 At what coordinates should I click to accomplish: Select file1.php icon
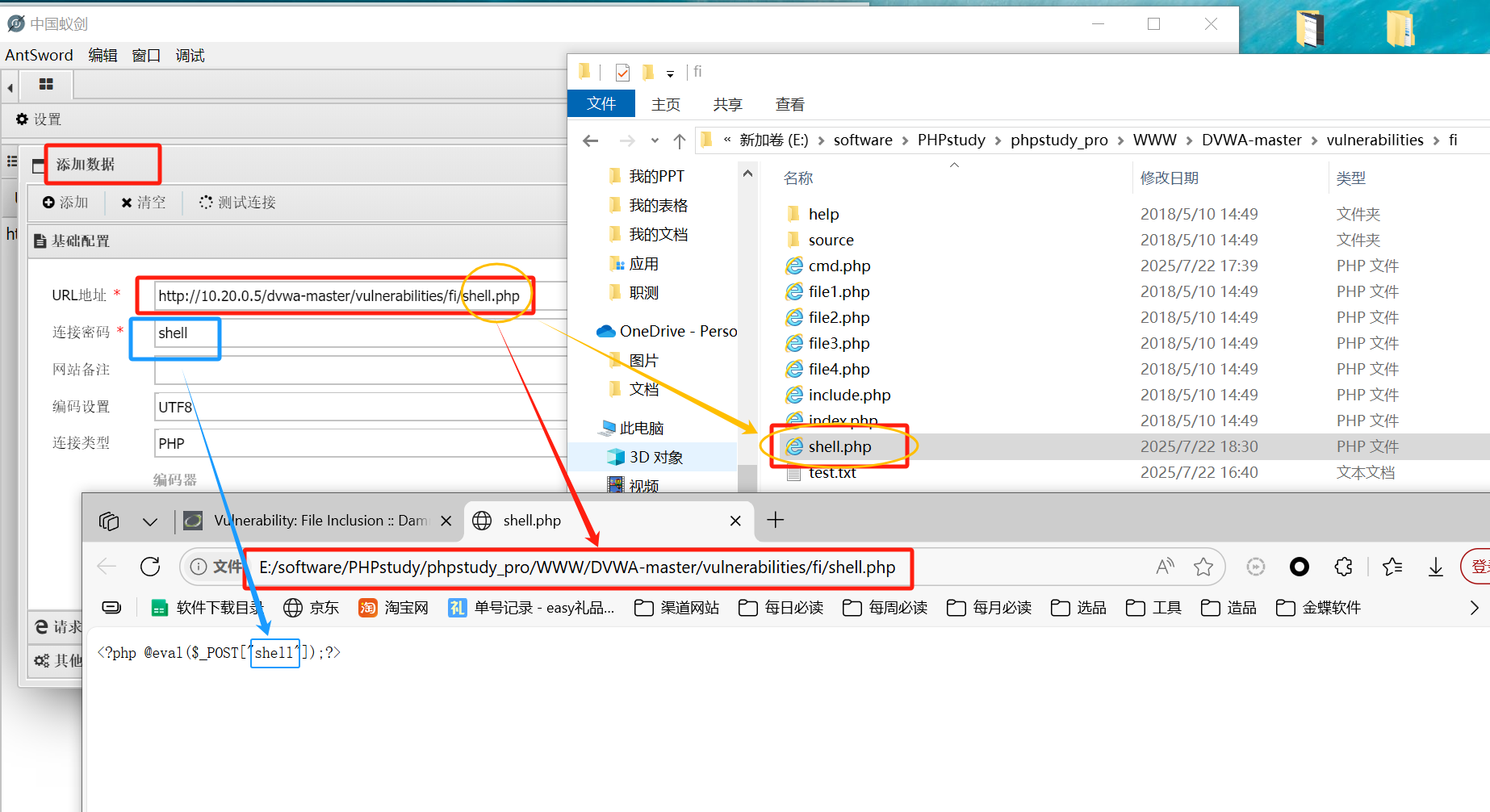click(794, 291)
